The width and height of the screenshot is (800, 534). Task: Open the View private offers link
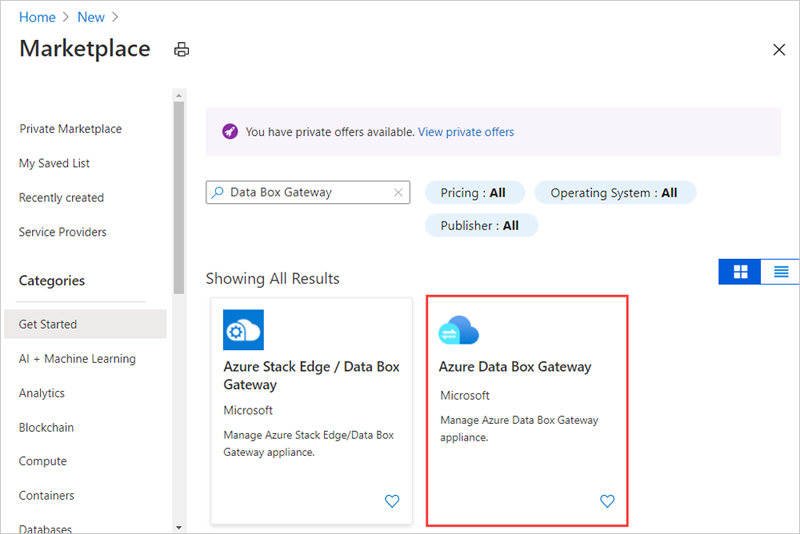(x=466, y=132)
